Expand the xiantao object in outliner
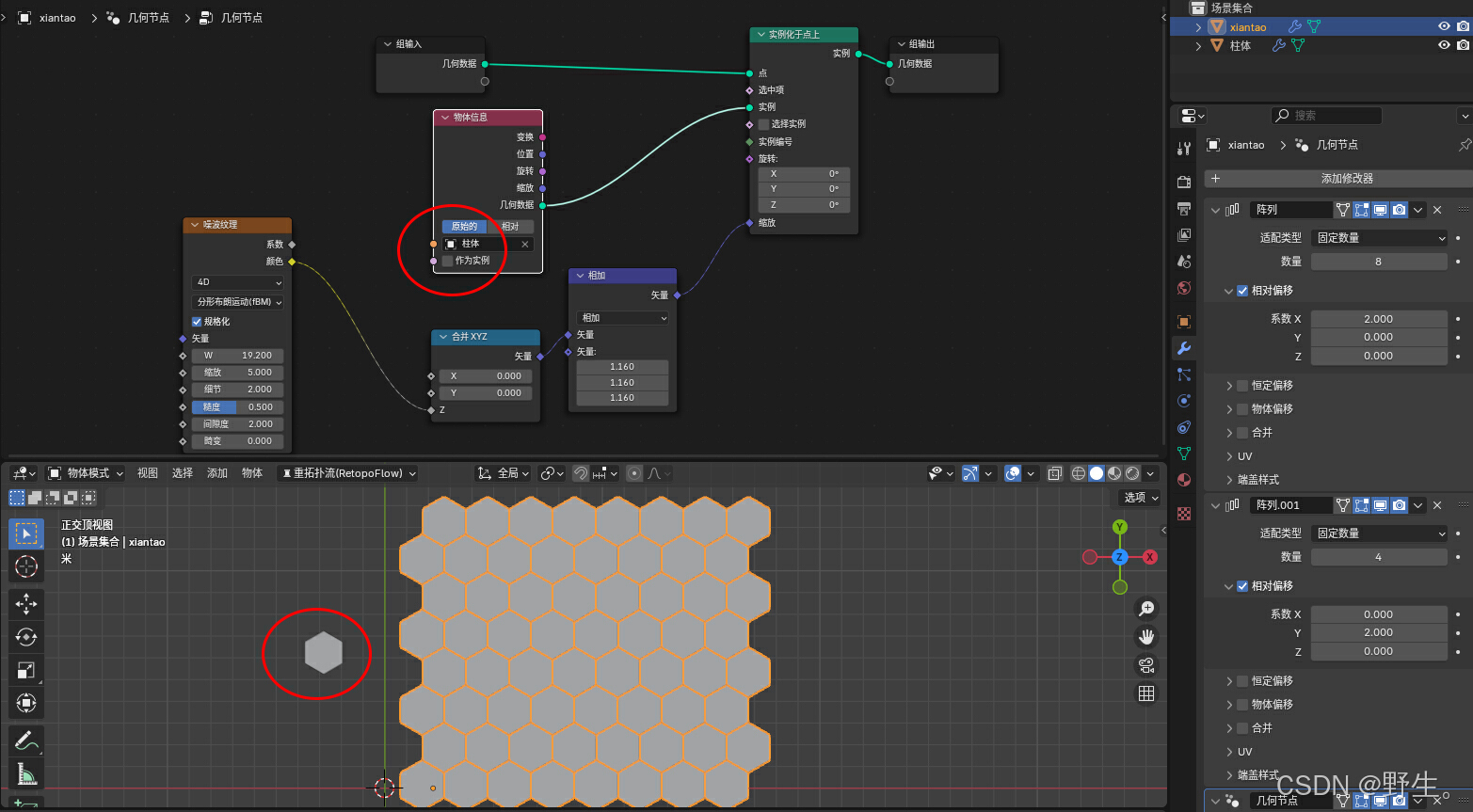This screenshot has width=1473, height=812. 1198,27
